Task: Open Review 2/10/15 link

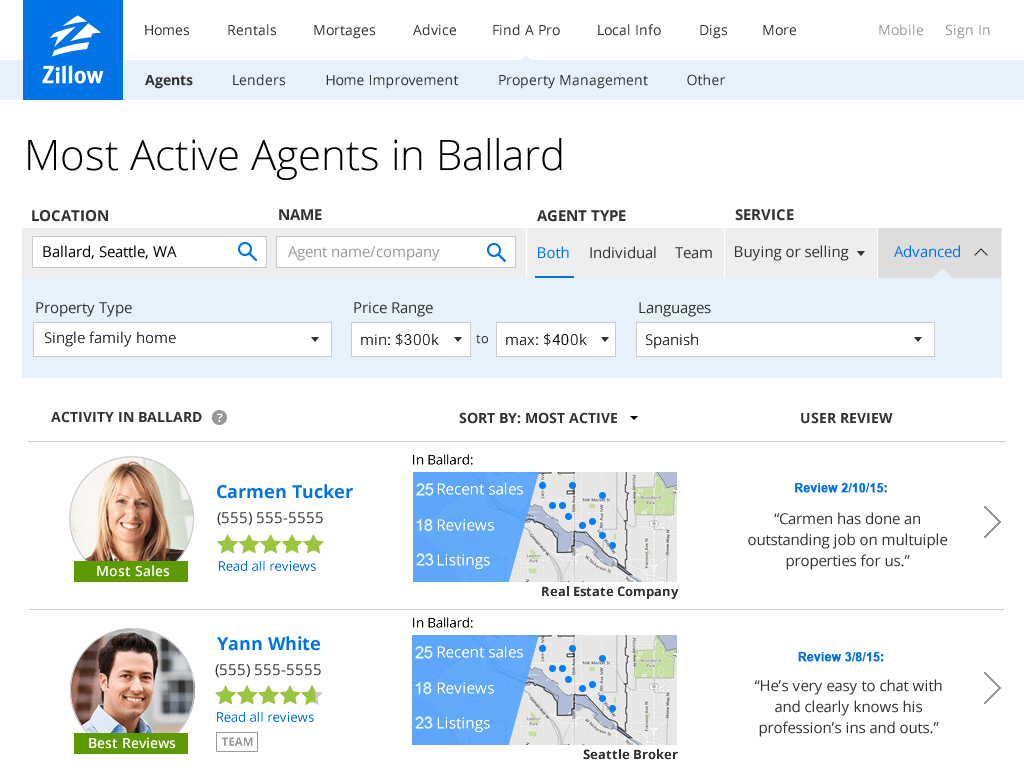Action: click(840, 488)
